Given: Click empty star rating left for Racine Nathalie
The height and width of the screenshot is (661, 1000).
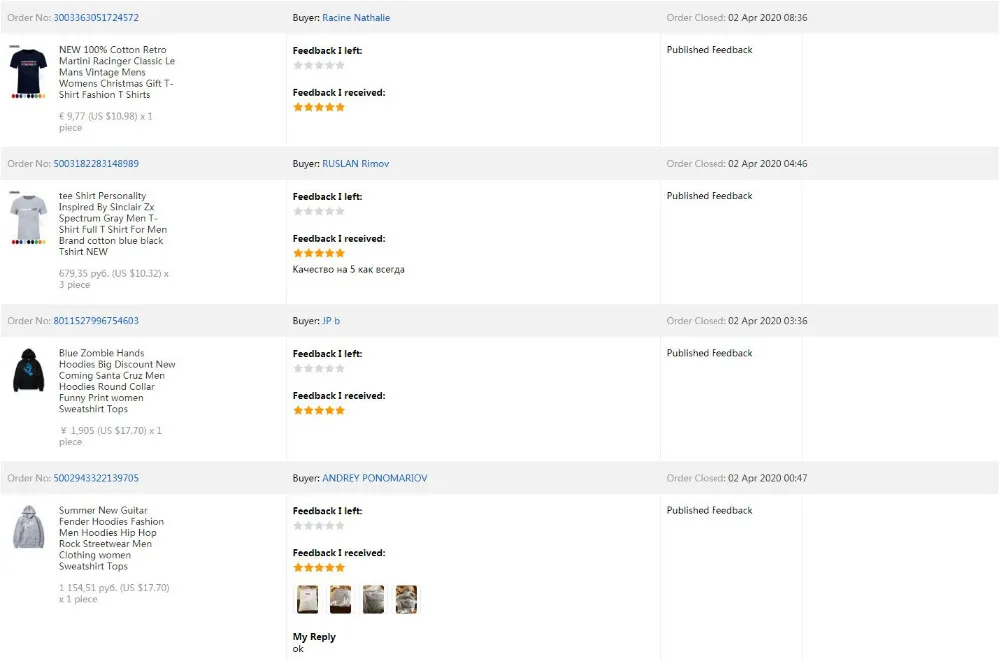Looking at the screenshot, I should pos(318,65).
